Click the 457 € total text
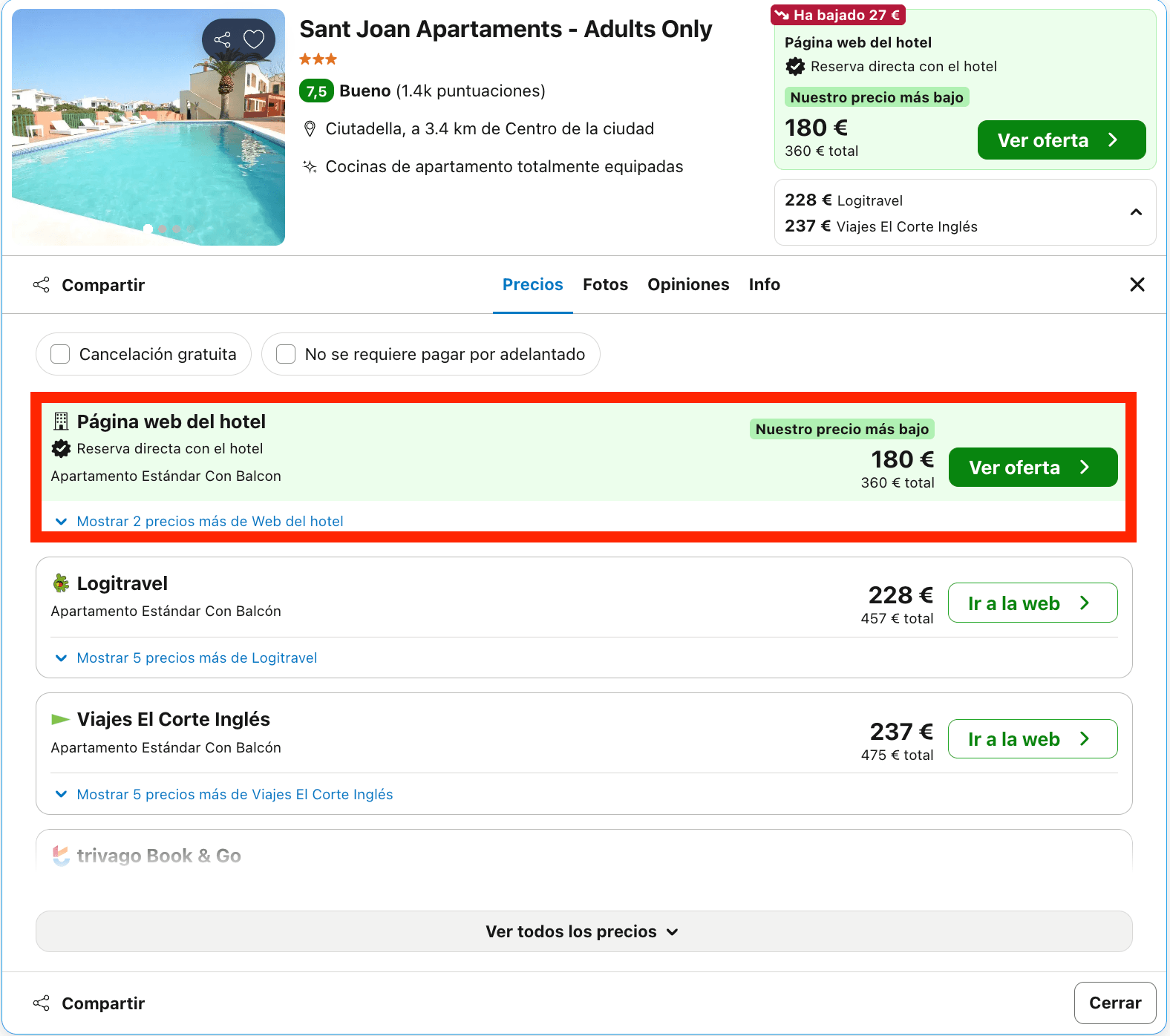 click(x=897, y=619)
